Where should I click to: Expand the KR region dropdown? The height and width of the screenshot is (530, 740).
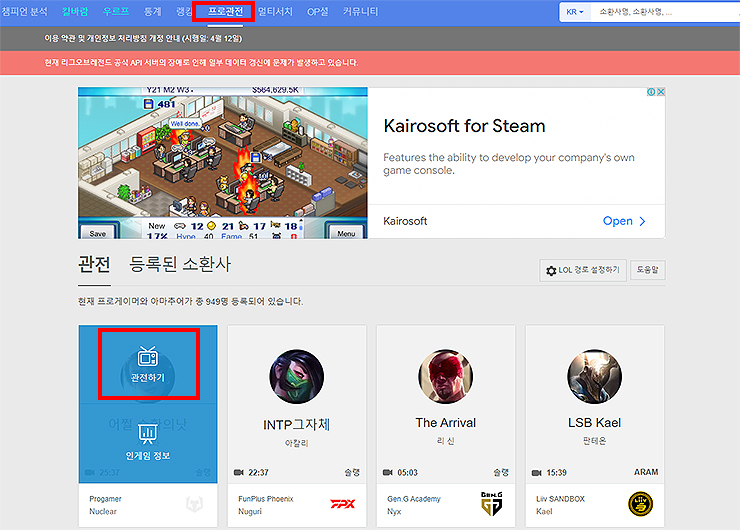coord(575,12)
